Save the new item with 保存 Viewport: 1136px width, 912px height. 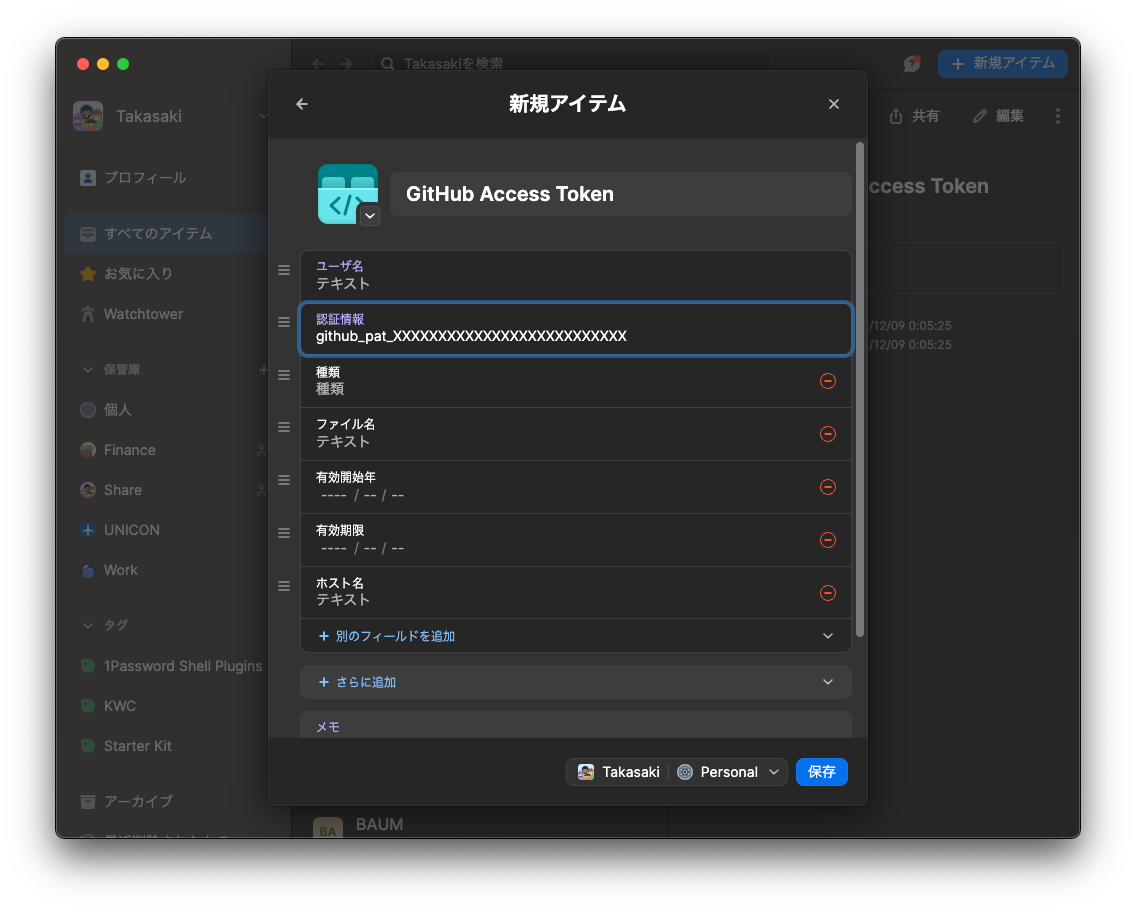coord(822,772)
